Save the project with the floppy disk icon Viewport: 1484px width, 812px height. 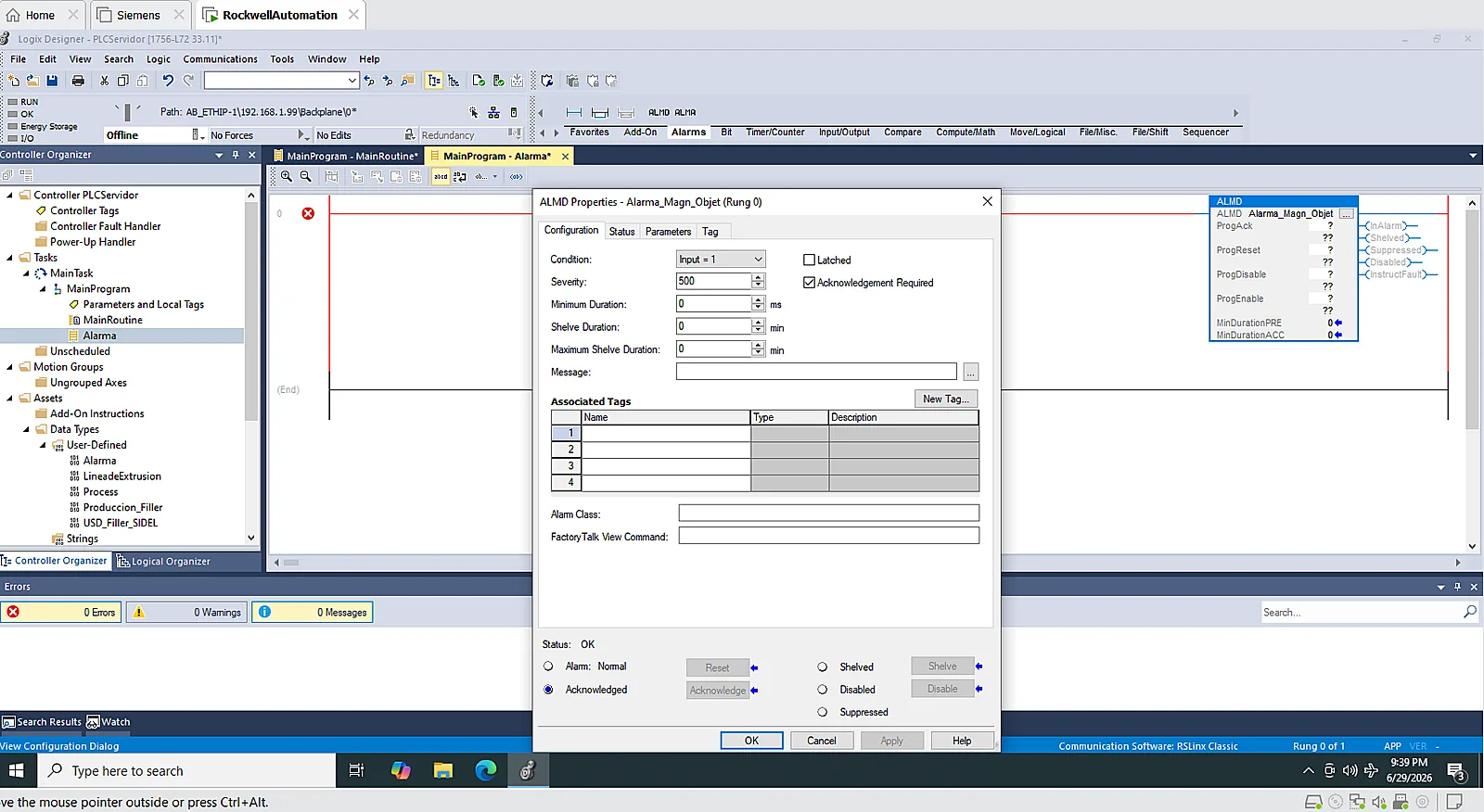click(x=52, y=81)
